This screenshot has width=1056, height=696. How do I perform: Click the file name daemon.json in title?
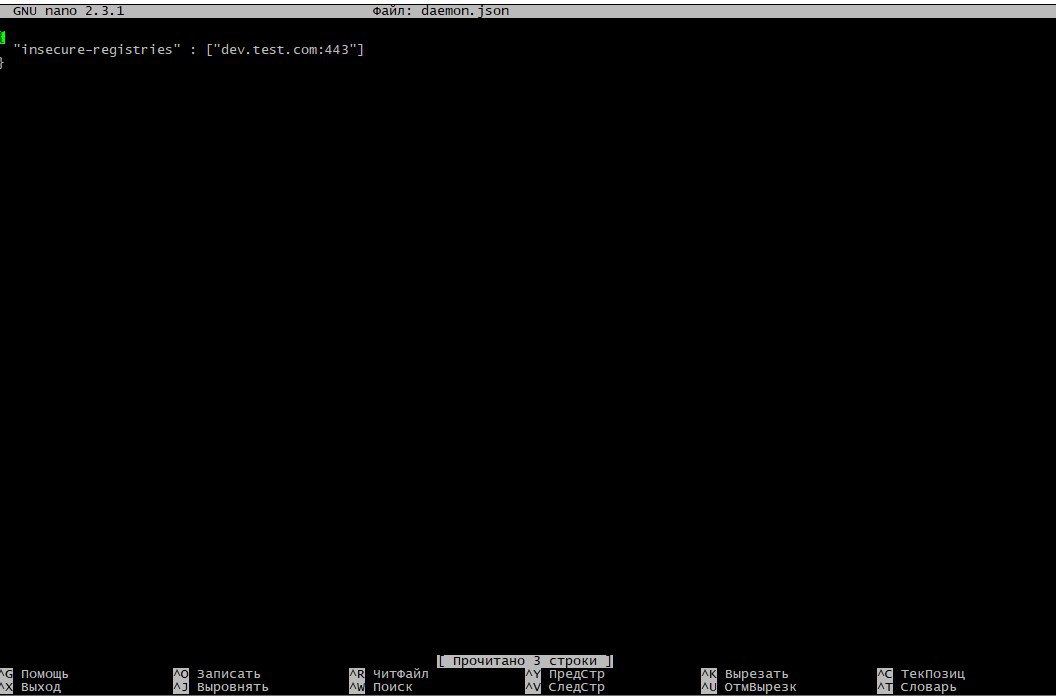coord(465,11)
